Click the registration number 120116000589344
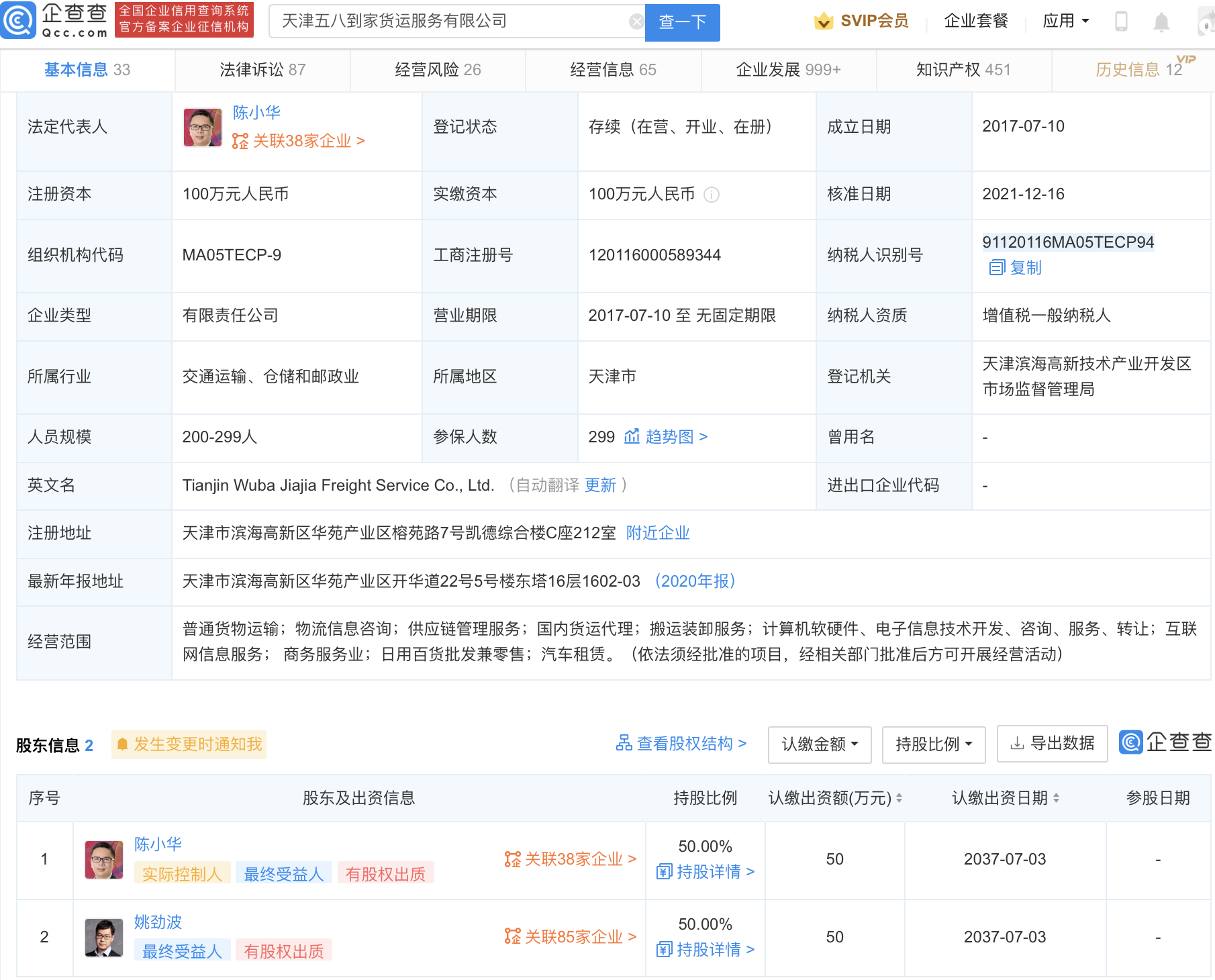This screenshot has width=1215, height=980. click(x=654, y=255)
